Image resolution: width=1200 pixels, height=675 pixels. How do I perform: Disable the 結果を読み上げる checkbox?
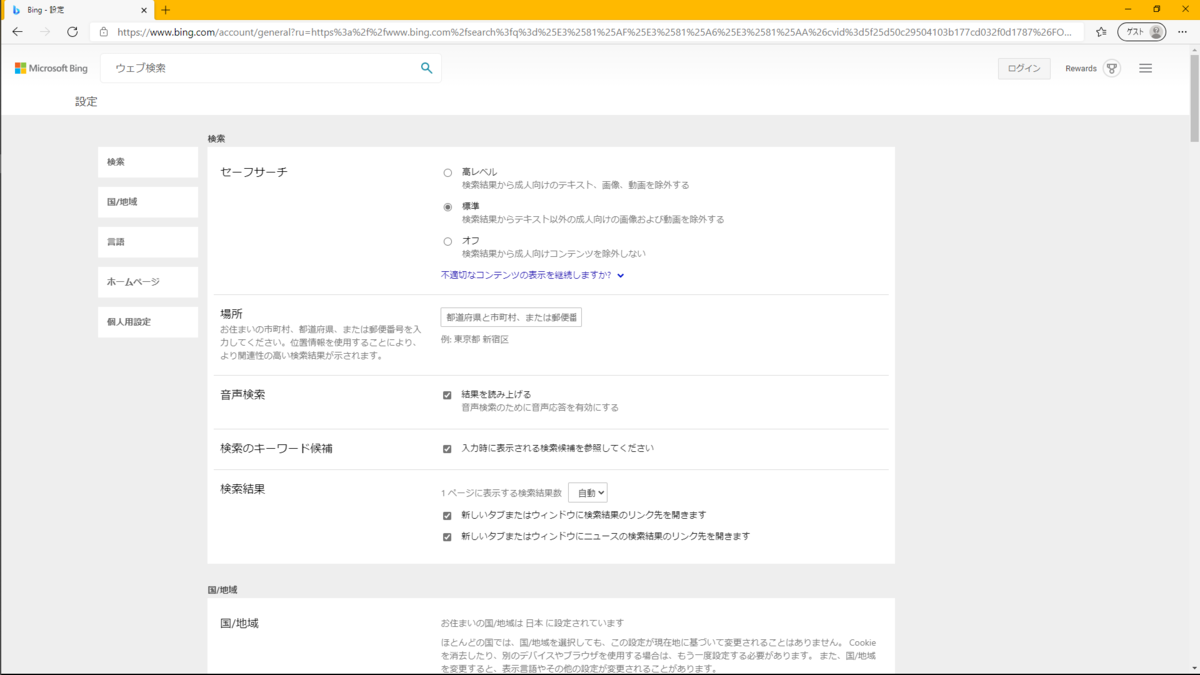click(448, 393)
